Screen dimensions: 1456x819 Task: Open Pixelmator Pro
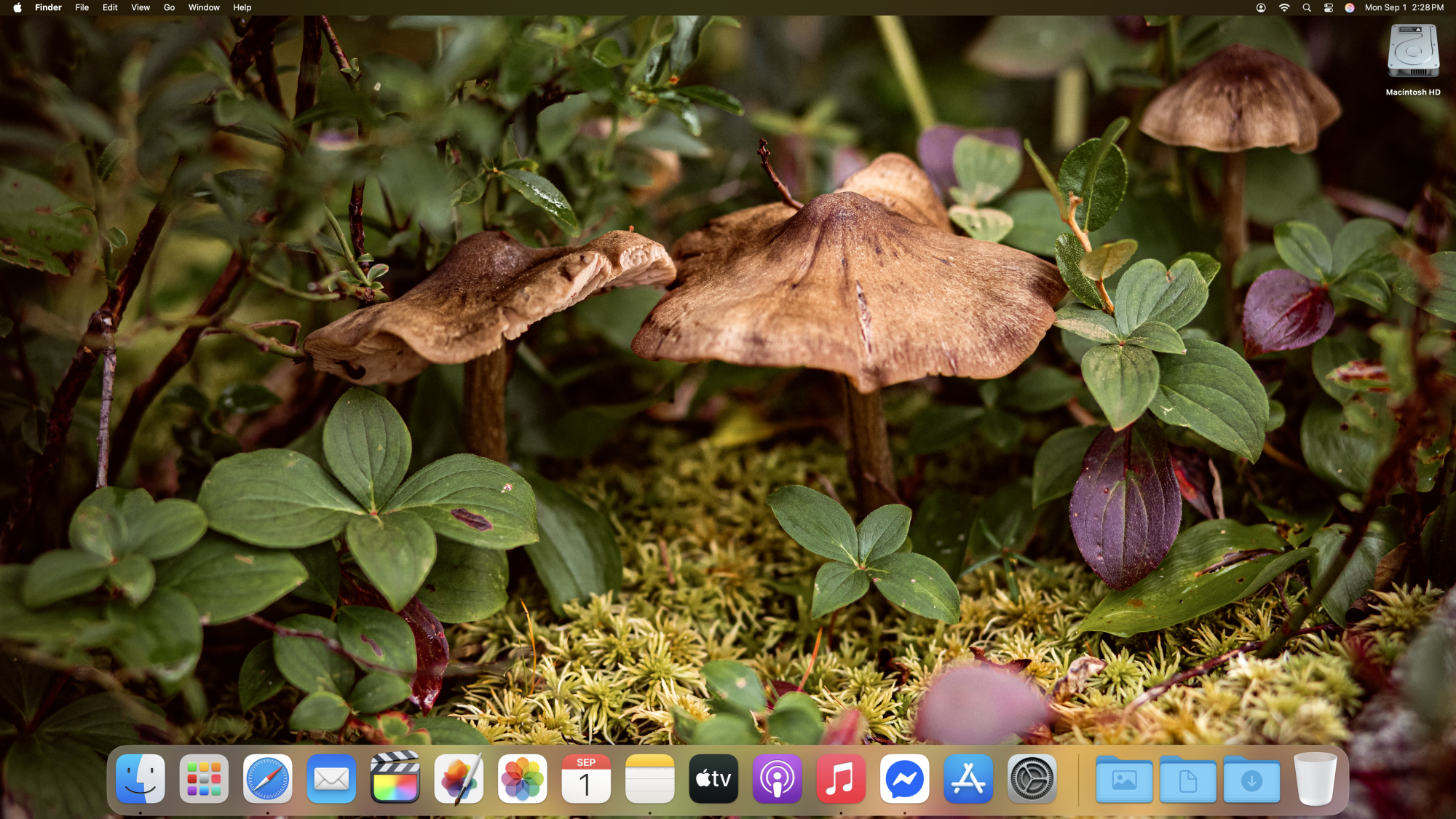tap(459, 778)
